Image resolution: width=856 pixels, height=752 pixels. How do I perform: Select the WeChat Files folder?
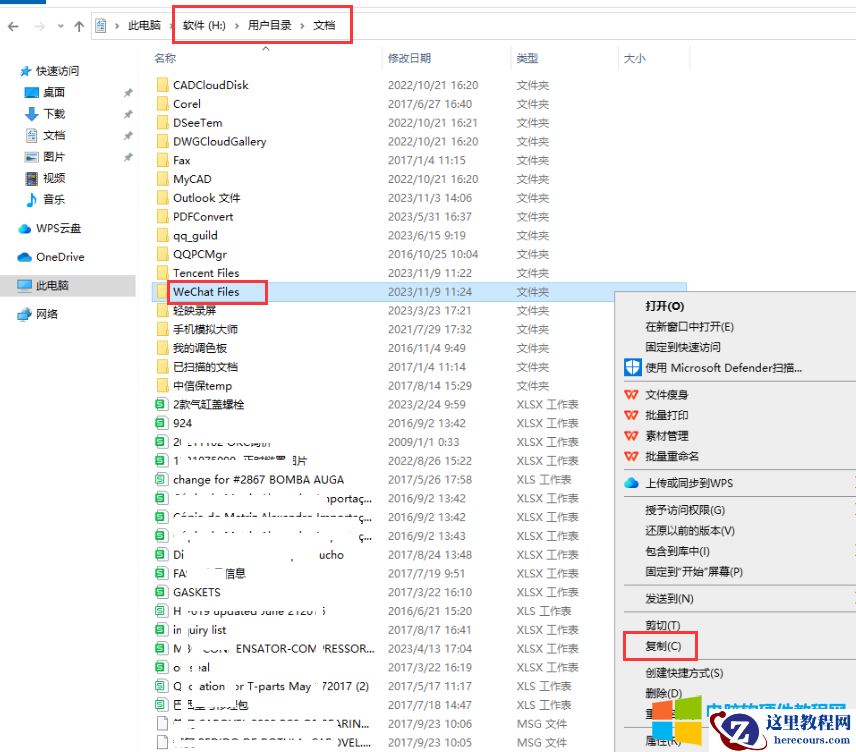pyautogui.click(x=210, y=292)
